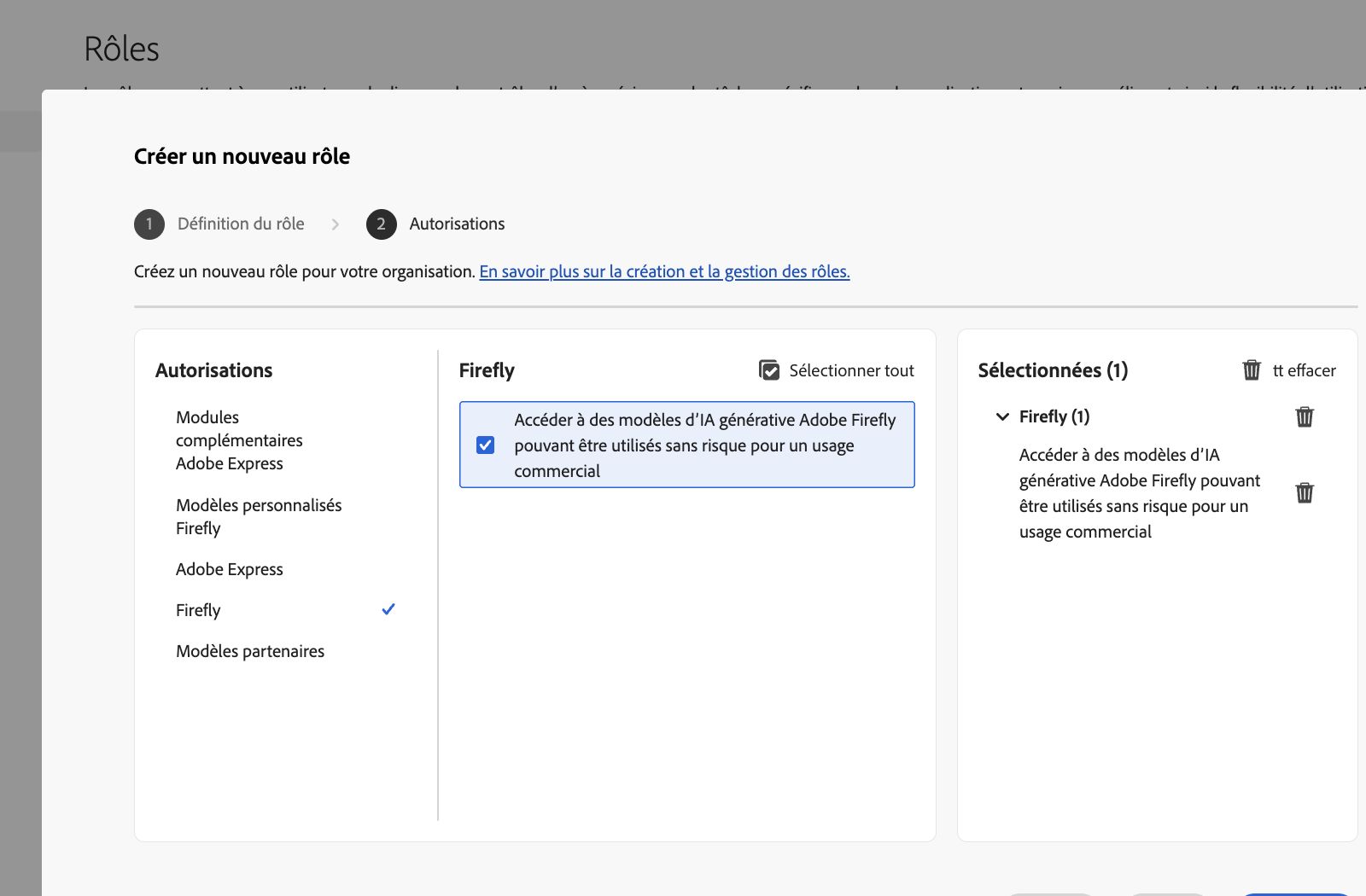Viewport: 1366px width, 896px height.
Task: Click the trash icon next to the Firefly permission text
Action: pos(1304,492)
